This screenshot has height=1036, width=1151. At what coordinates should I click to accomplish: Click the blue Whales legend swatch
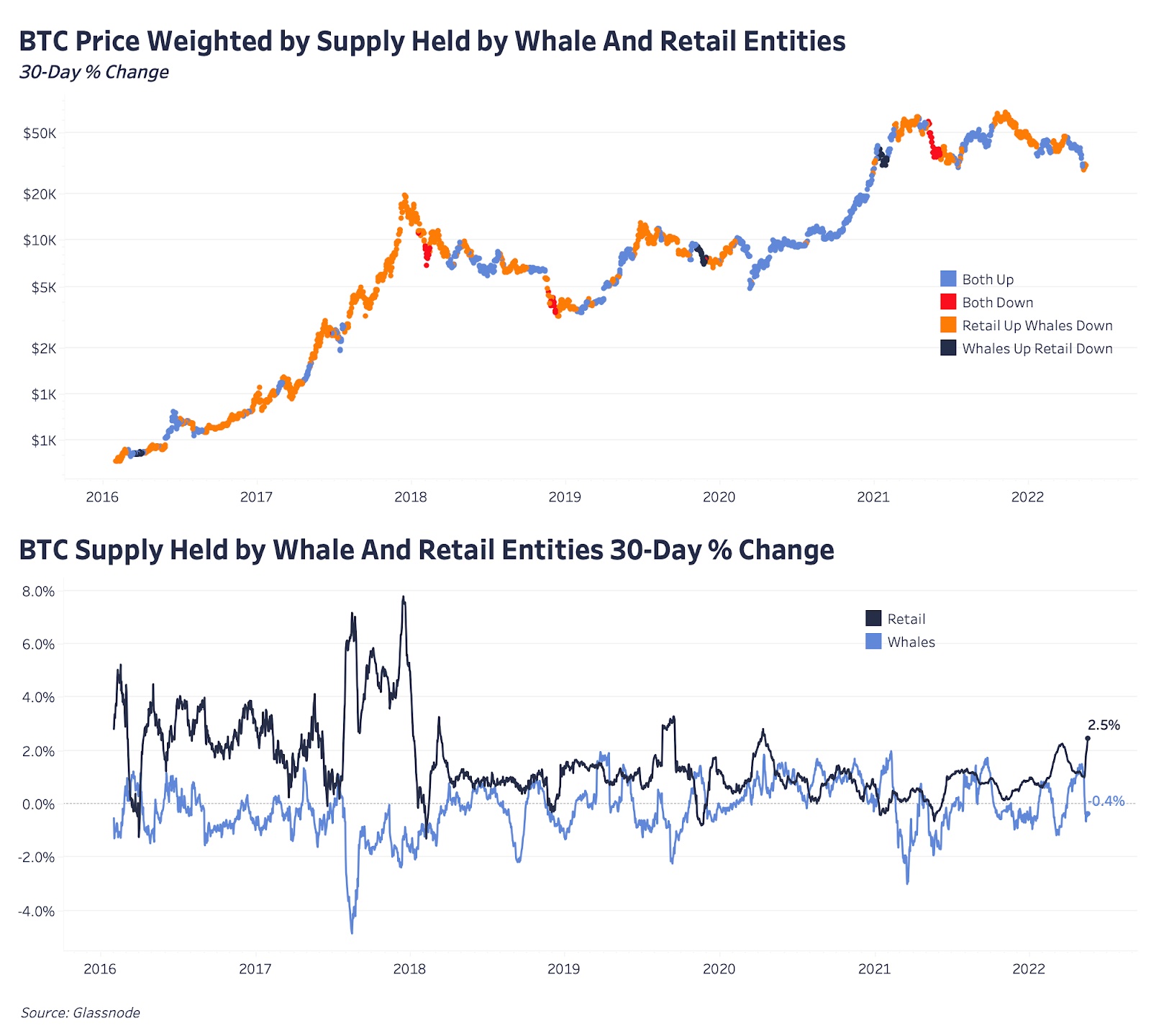[x=873, y=642]
